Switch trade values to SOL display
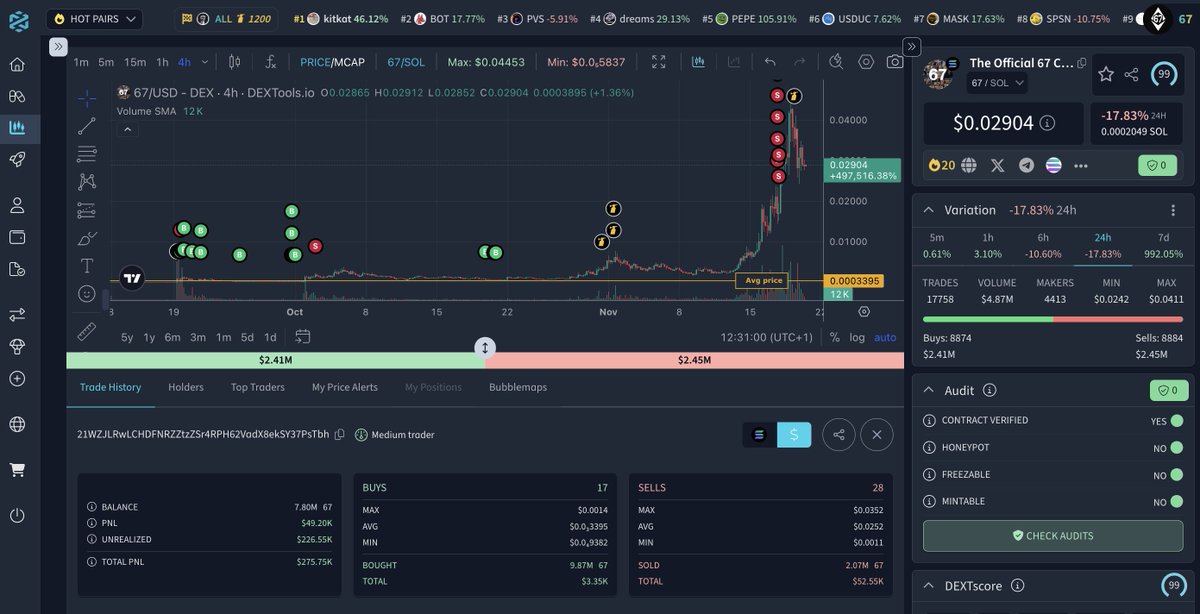The height and width of the screenshot is (614, 1200). click(x=759, y=434)
